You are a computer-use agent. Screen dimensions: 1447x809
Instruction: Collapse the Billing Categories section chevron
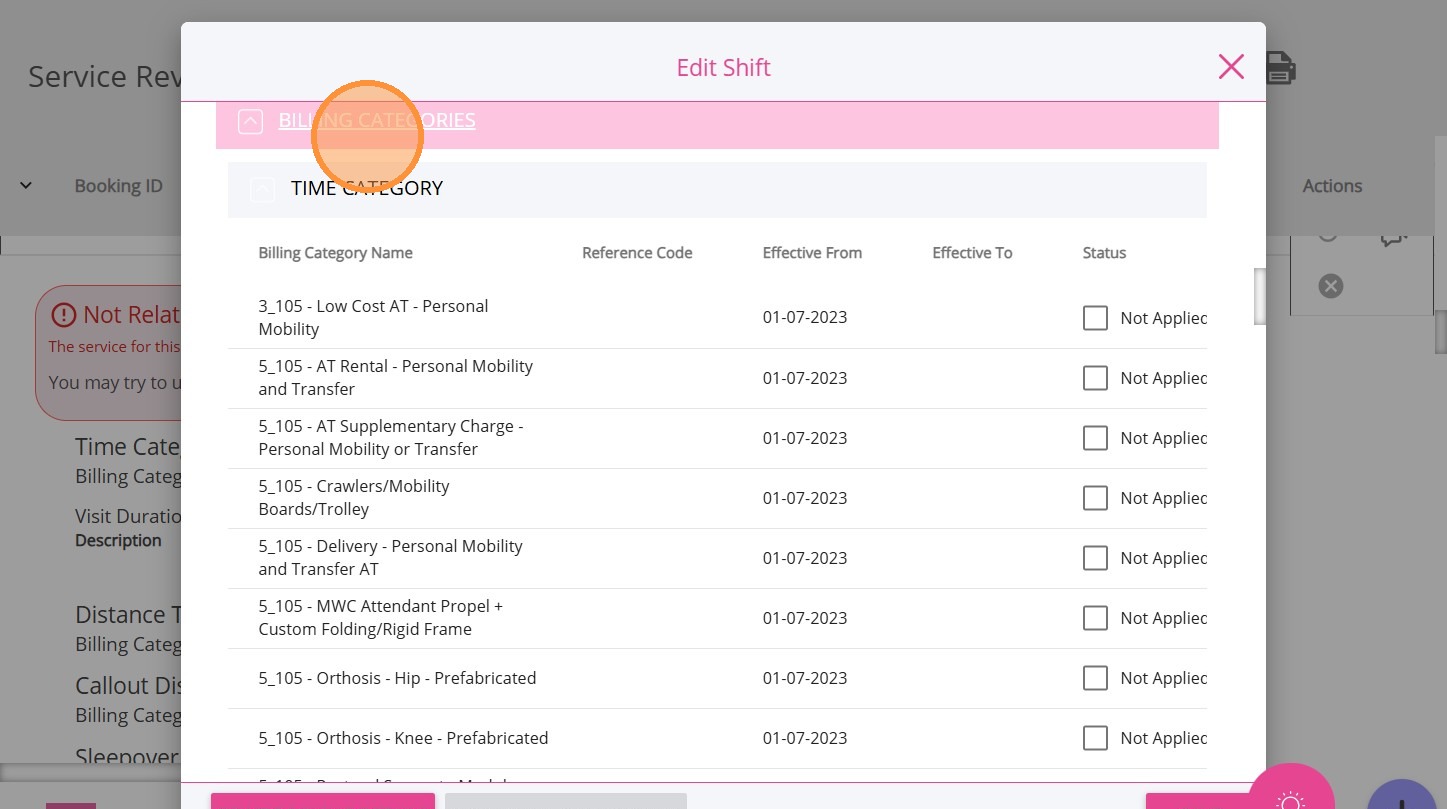point(250,122)
